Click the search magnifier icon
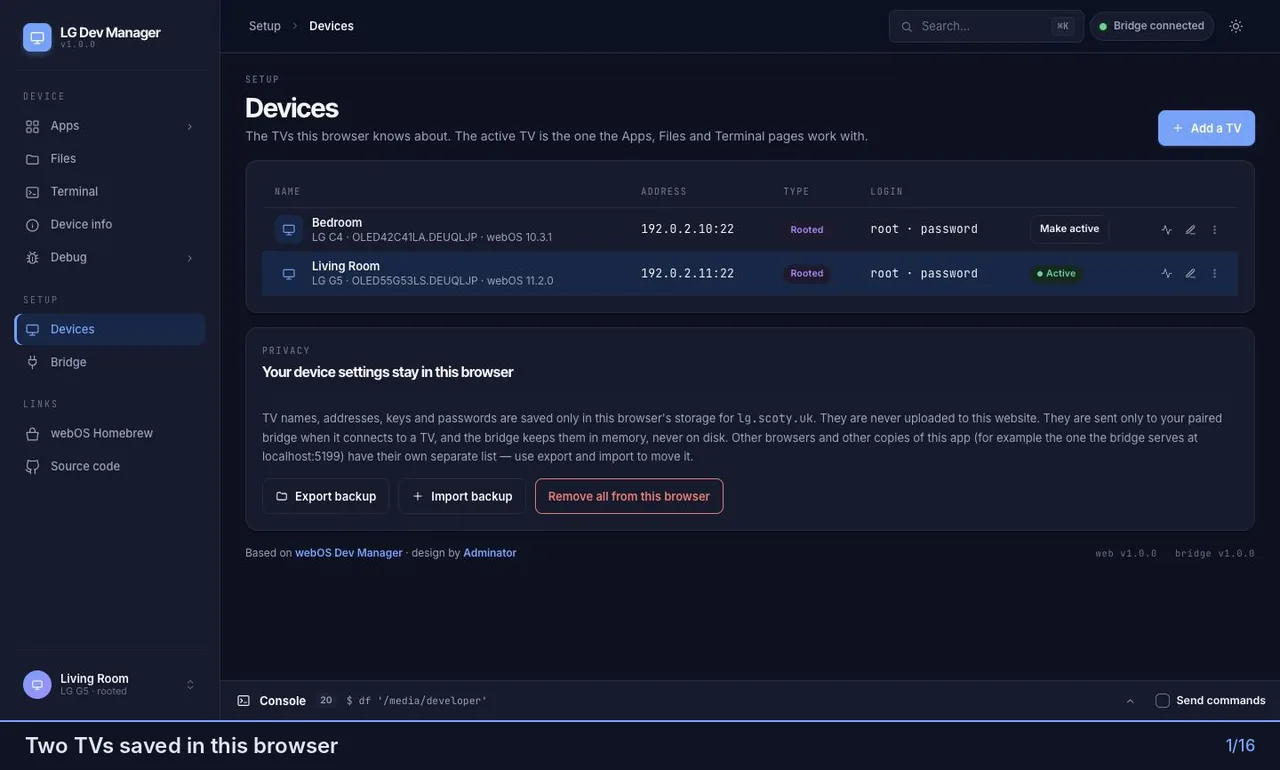Image resolution: width=1280 pixels, height=770 pixels. tap(907, 26)
